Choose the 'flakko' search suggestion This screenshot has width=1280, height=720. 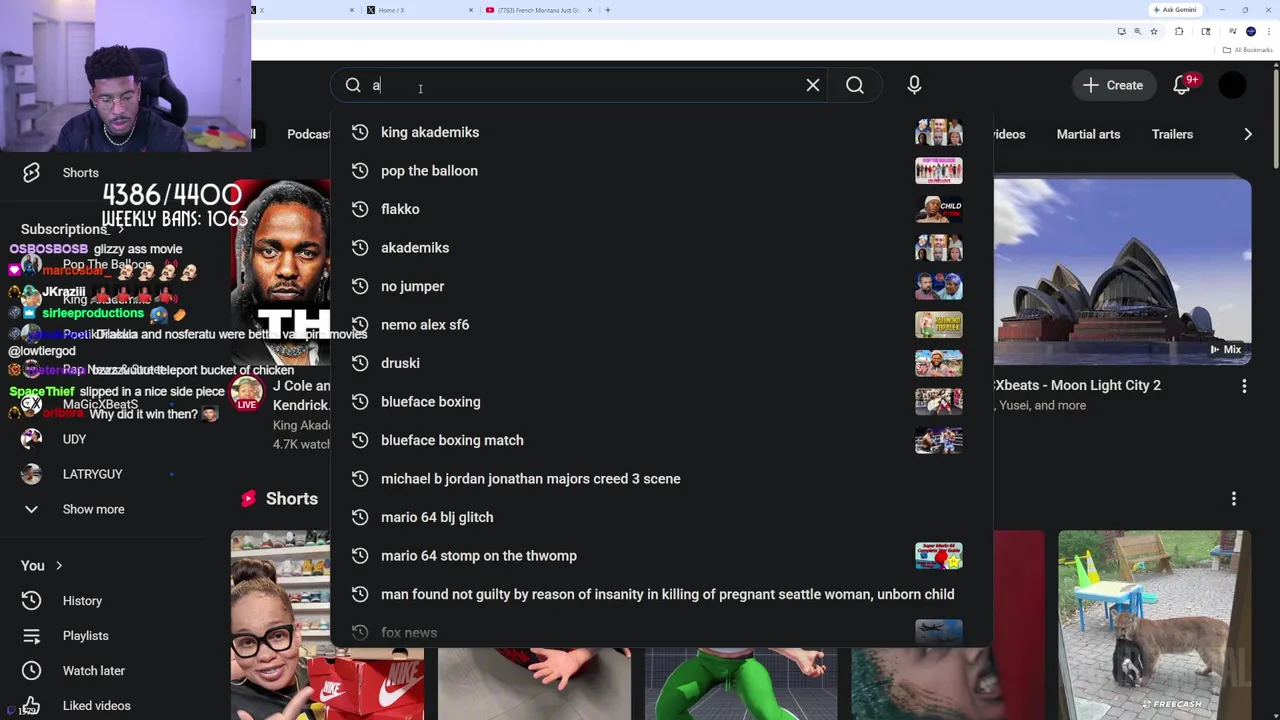tap(661, 209)
